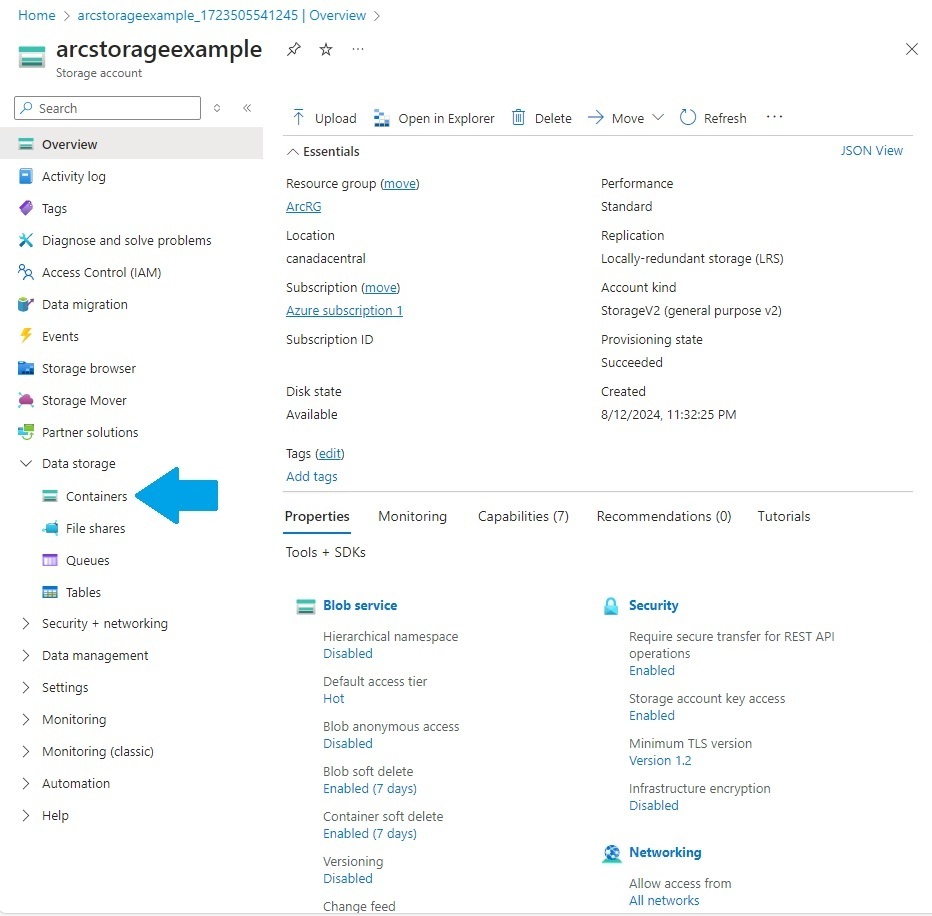Open the toolbar overflow ellipsis menu

coord(774,117)
